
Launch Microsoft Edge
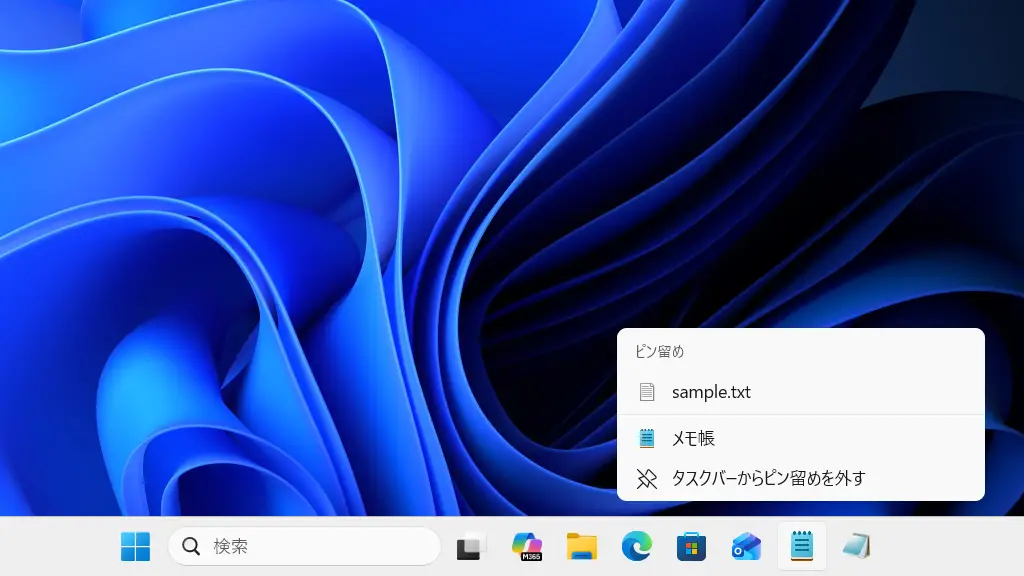(x=637, y=546)
